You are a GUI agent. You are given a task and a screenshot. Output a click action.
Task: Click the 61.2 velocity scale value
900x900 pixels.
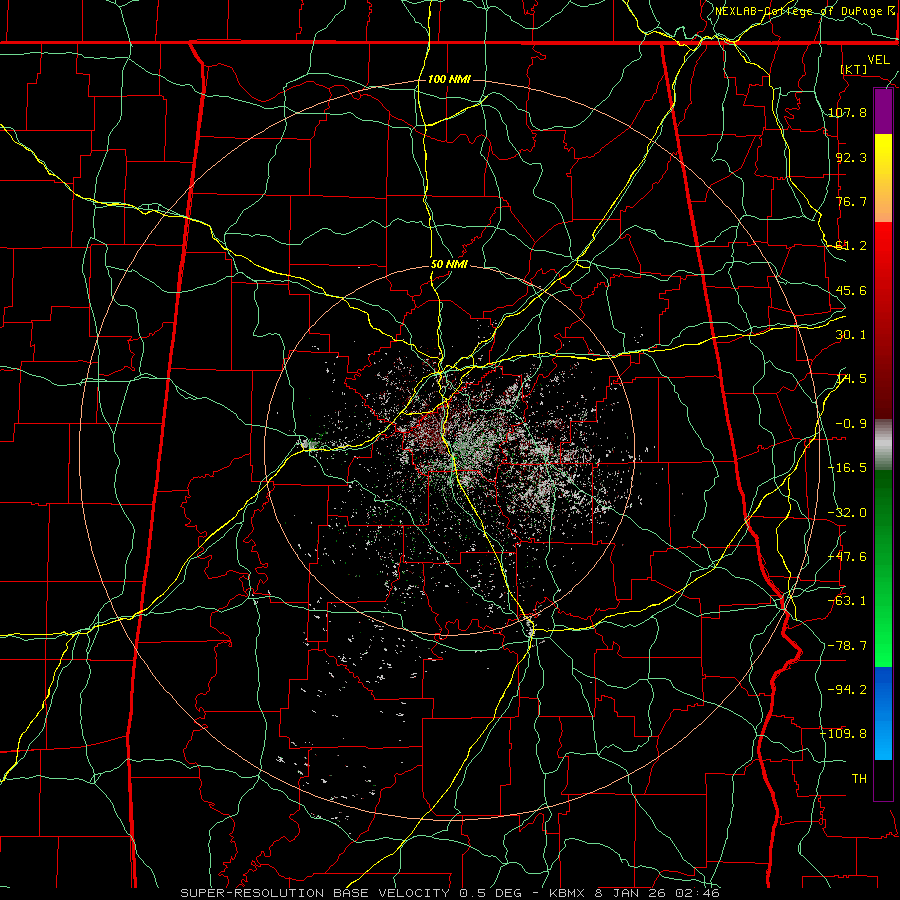[x=851, y=246]
